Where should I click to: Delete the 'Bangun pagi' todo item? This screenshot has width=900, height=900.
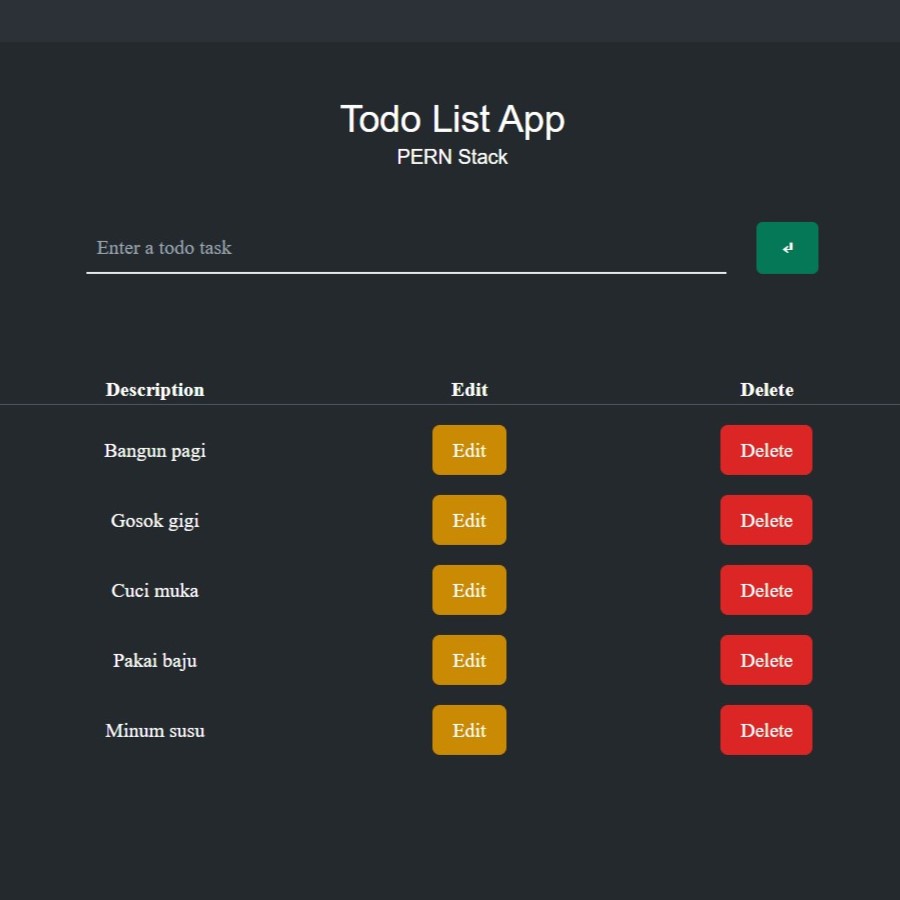pyautogui.click(x=766, y=450)
